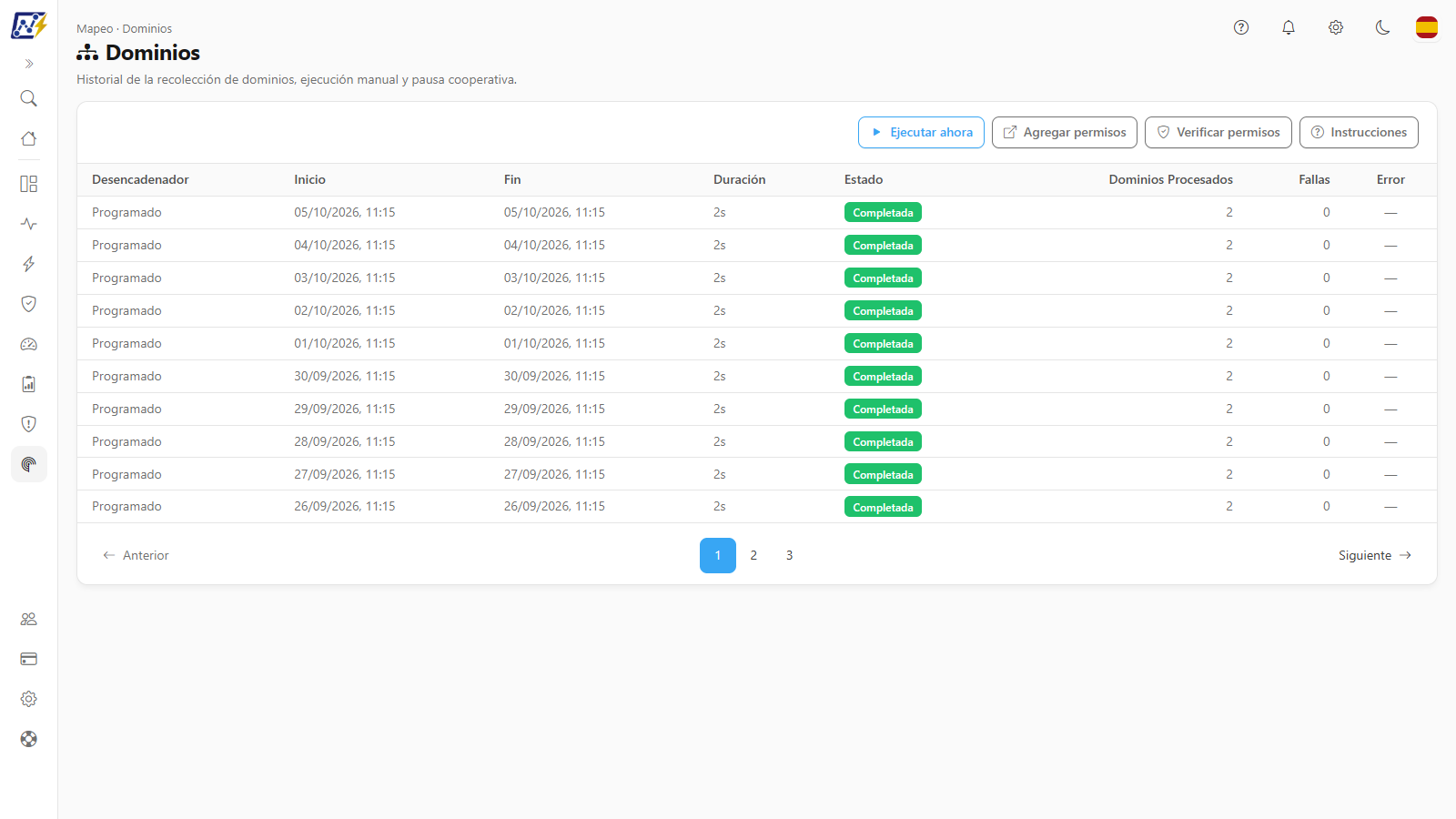
Task: Open the sidebar settings gear icon
Action: click(x=29, y=699)
